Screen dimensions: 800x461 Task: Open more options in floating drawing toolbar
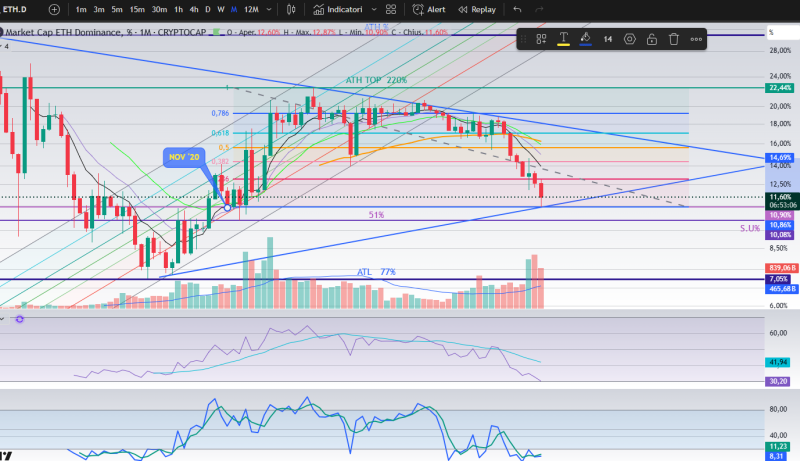tap(696, 39)
